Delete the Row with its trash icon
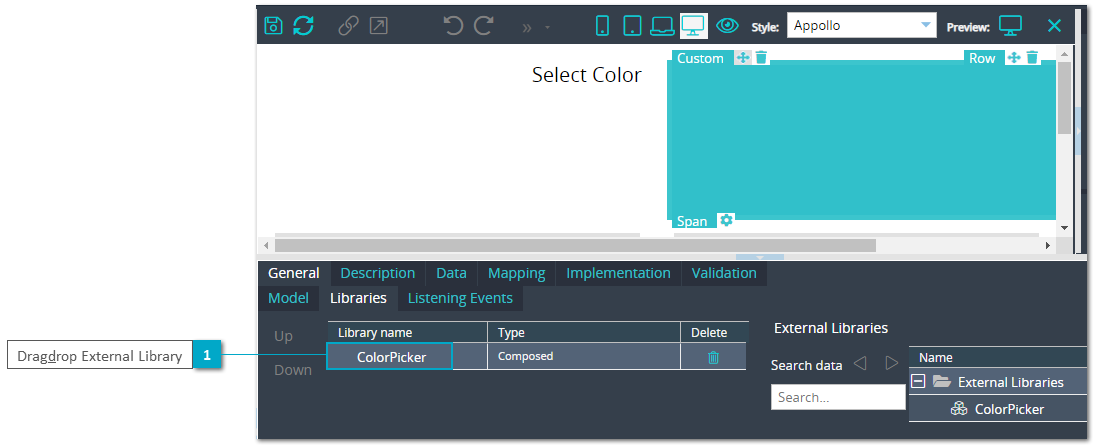 (1032, 57)
